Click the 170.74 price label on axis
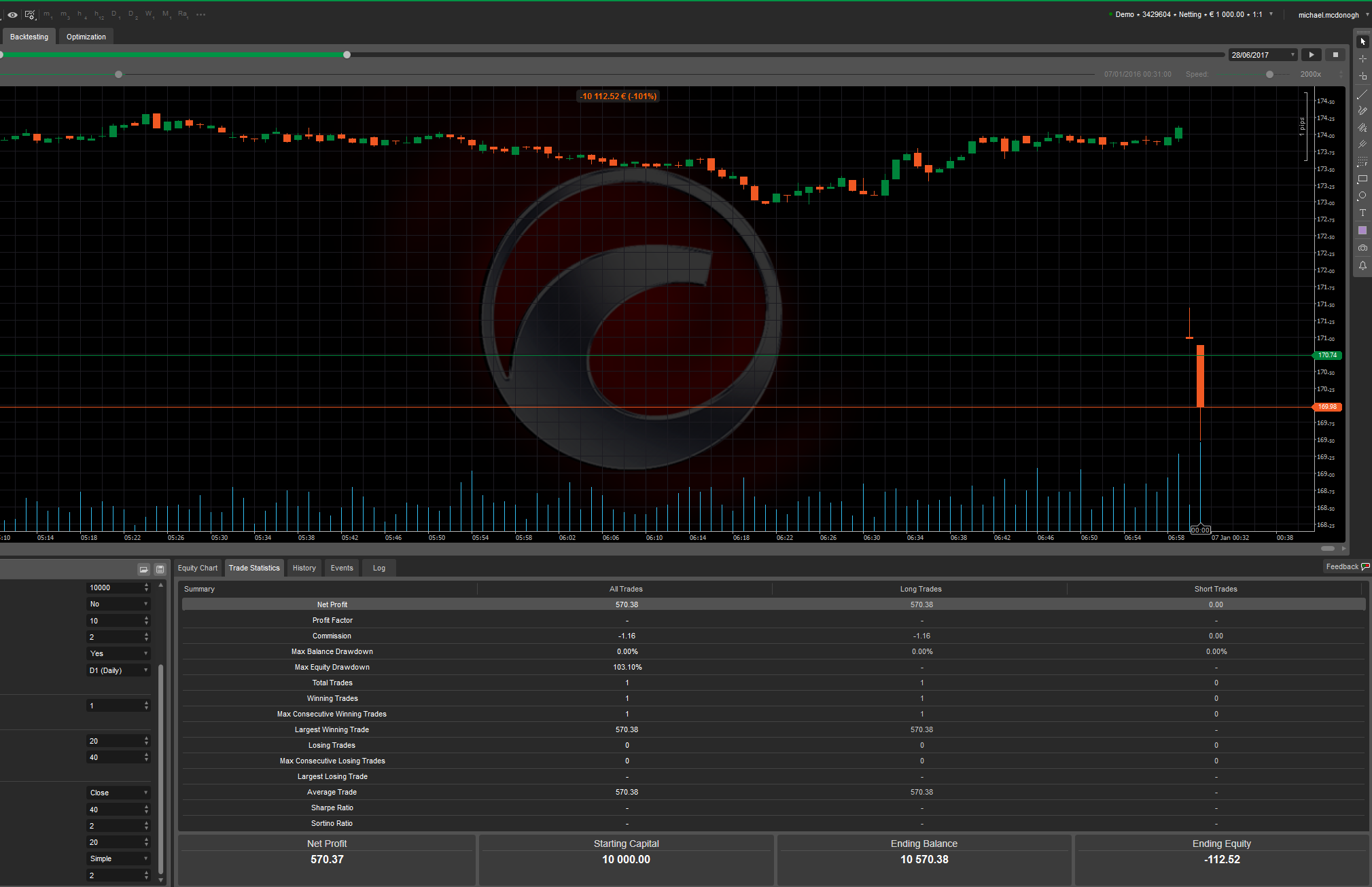This screenshot has height=887, width=1372. click(1326, 355)
